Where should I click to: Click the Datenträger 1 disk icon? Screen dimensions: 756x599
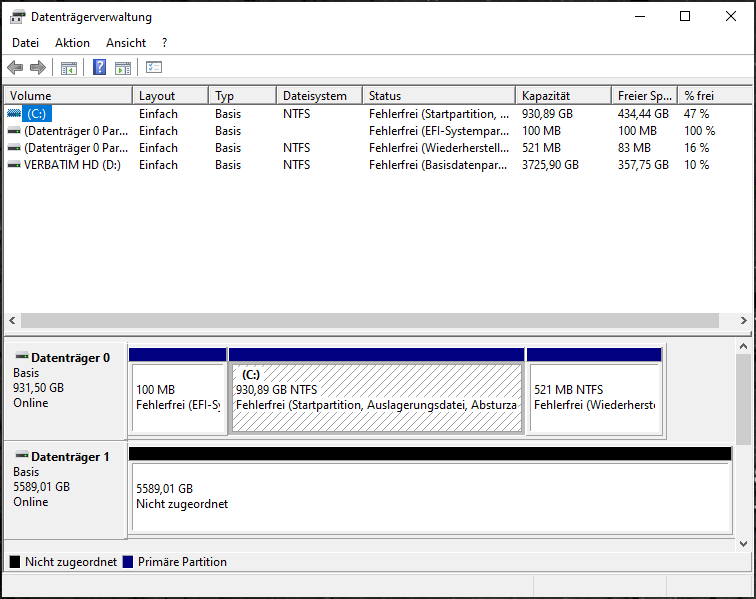pyautogui.click(x=22, y=455)
